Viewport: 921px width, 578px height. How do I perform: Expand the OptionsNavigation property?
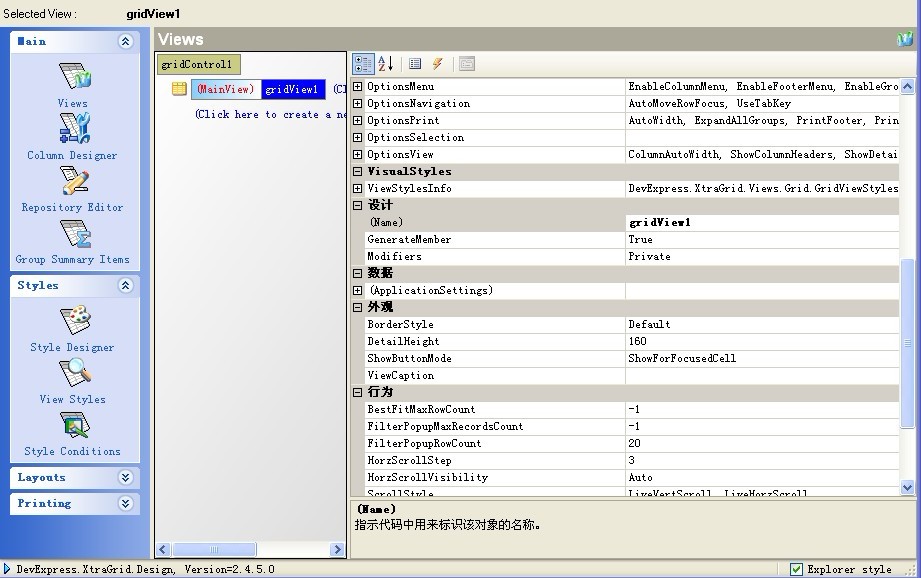(x=357, y=103)
